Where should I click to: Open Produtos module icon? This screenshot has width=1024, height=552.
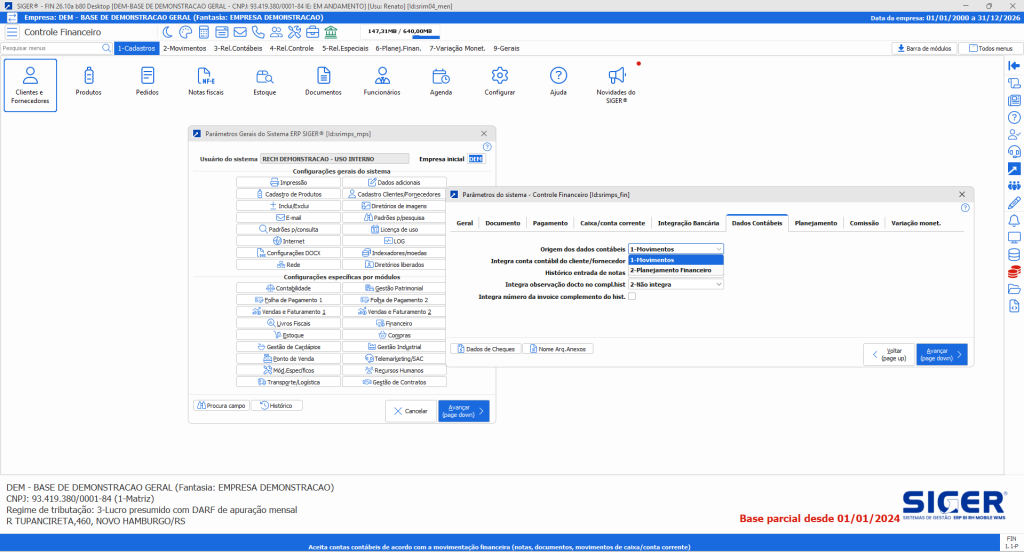(x=89, y=82)
